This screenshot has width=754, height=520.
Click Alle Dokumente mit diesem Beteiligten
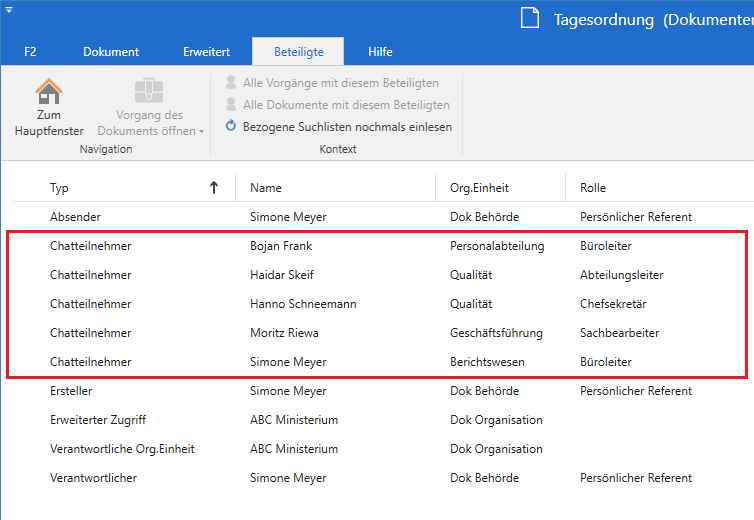click(x=346, y=105)
